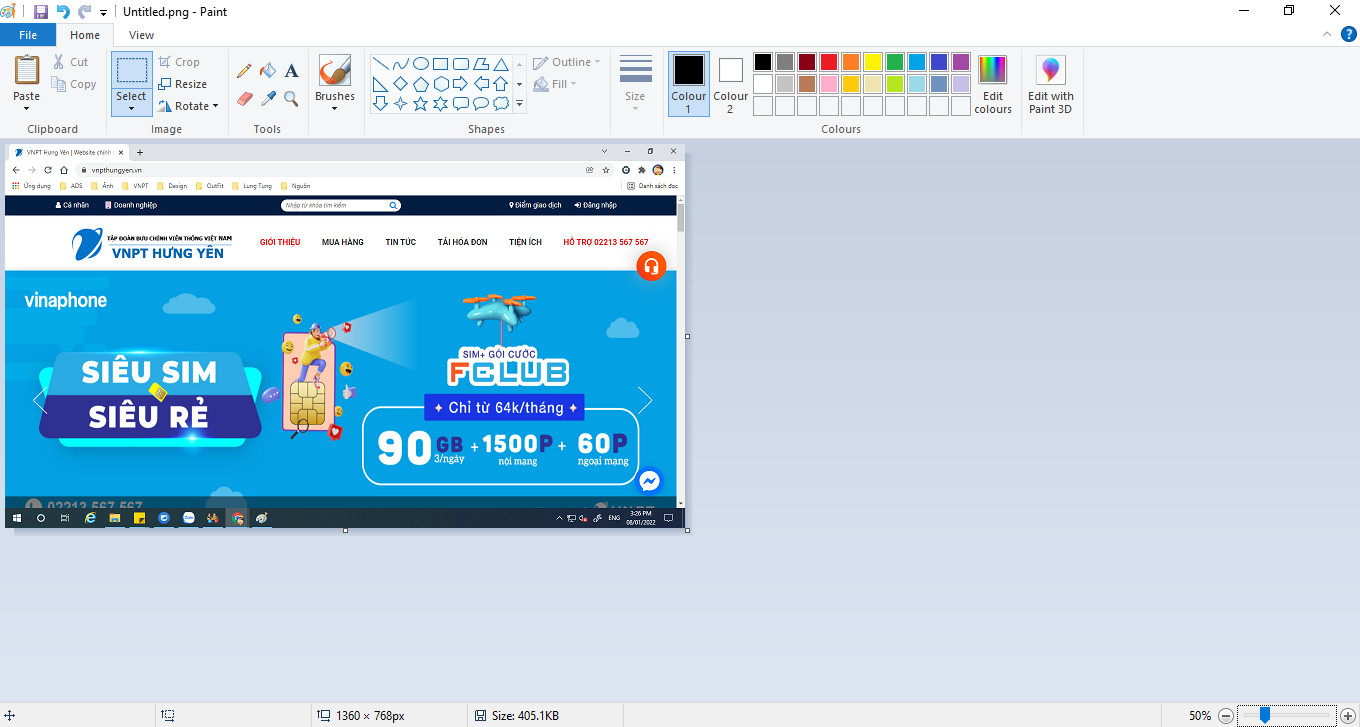The image size is (1360, 727).
Task: Activate the Colour 2 background box
Action: [x=730, y=84]
